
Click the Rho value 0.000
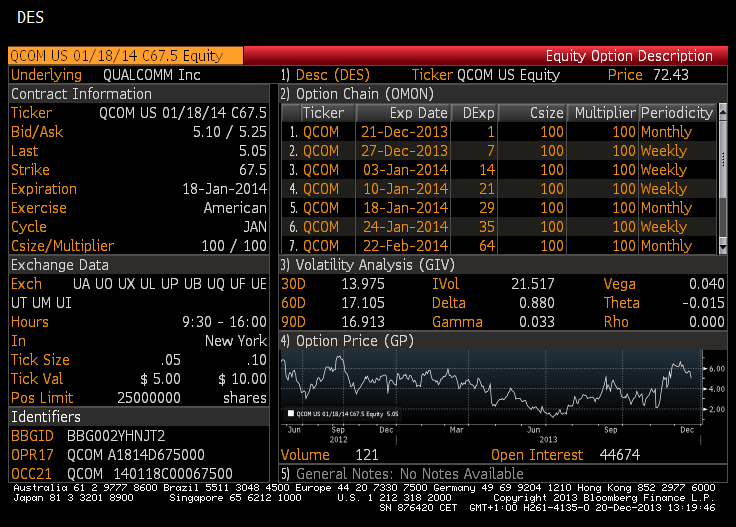[x=706, y=322]
